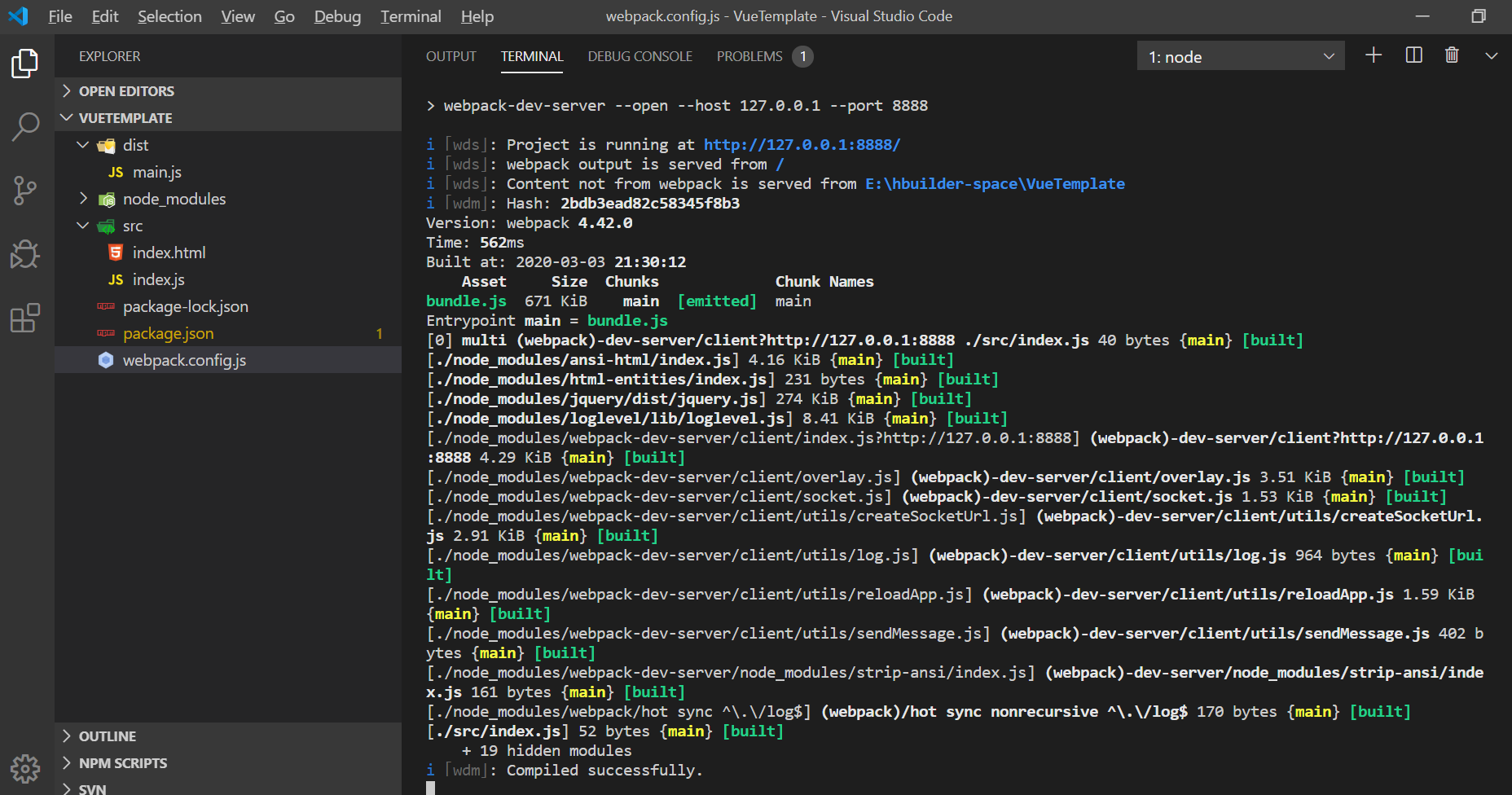
Task: Click the webpack icon of webpack.config.js
Action: [x=106, y=360]
